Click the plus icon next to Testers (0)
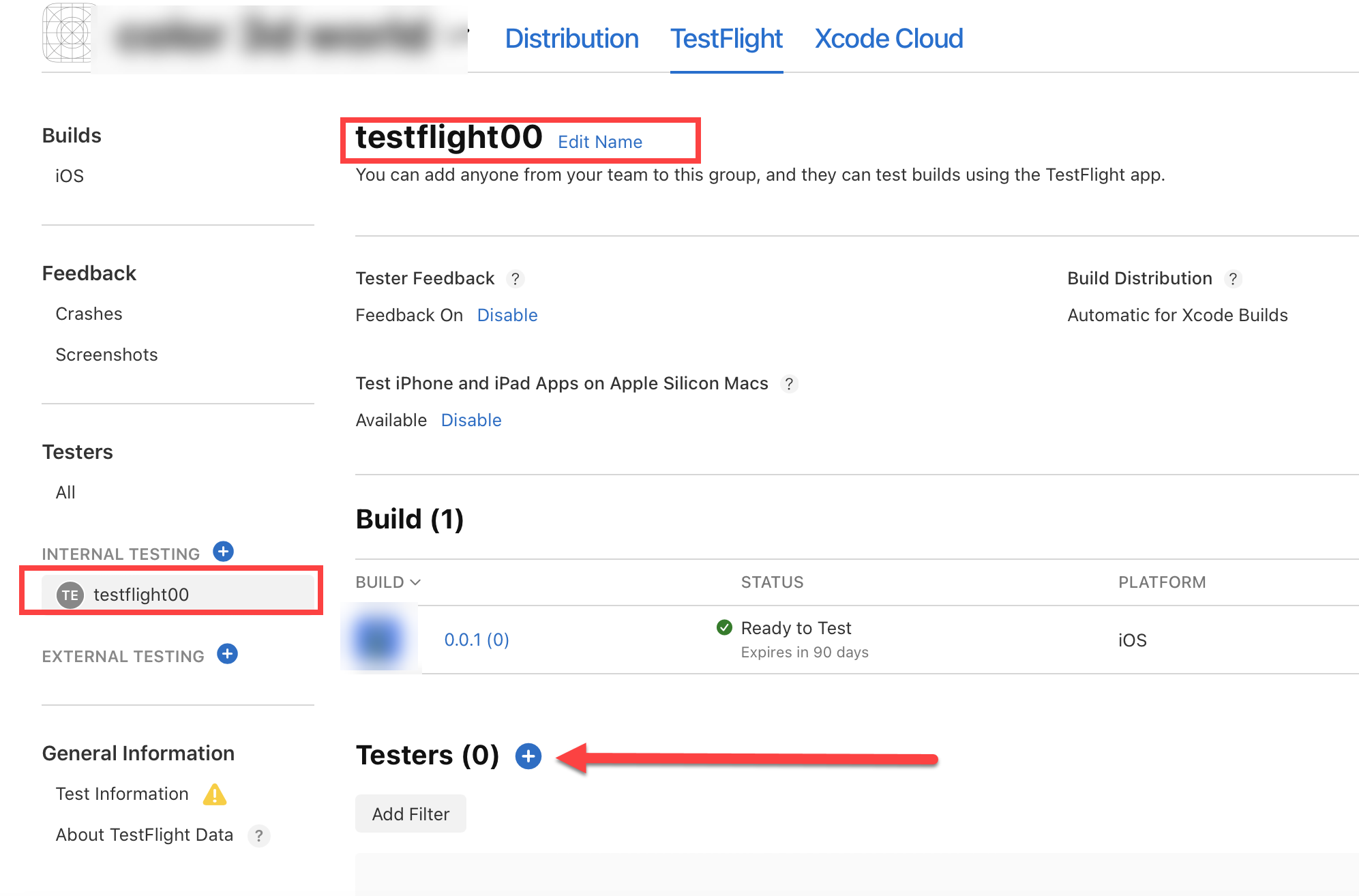1359x896 pixels. click(528, 756)
